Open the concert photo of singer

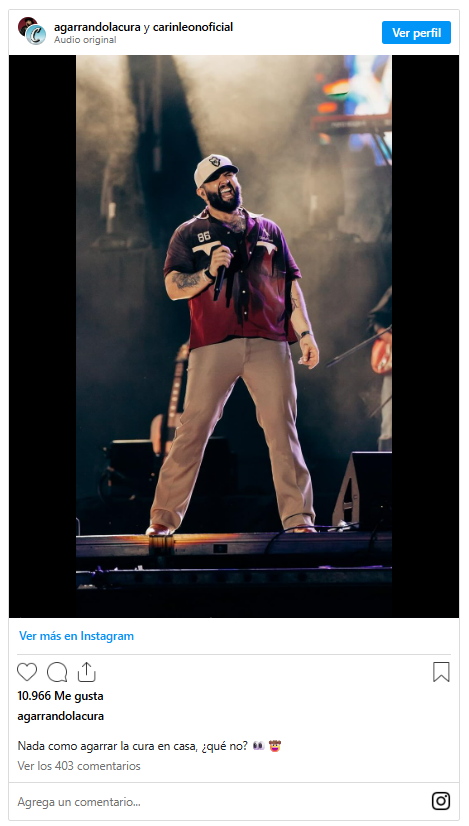234,336
